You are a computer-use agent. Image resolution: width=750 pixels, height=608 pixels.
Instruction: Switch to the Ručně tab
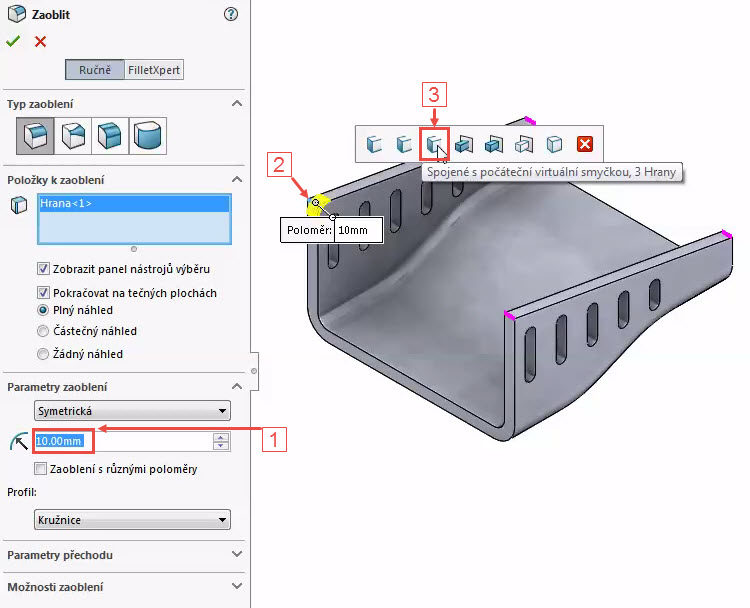click(95, 70)
